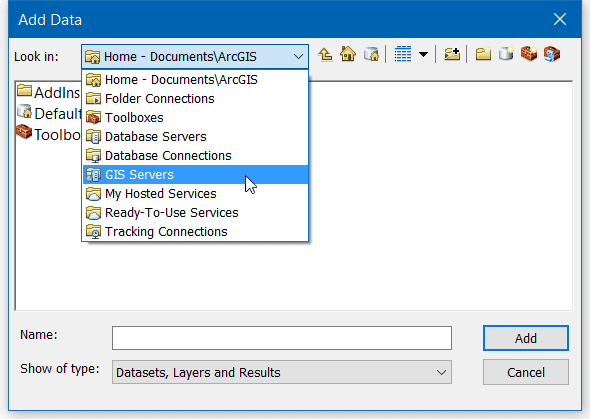Viewport: 590px width, 419px height.
Task: Choose Tracking Connections in the list
Action: 195,232
